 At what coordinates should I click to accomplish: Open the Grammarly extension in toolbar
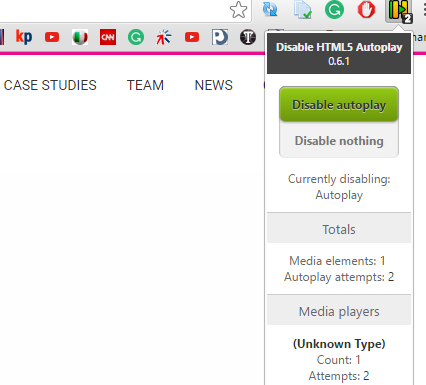coord(334,9)
